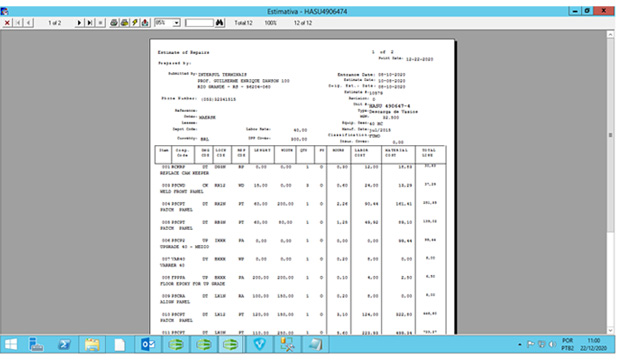Open Outlook from the taskbar
The image size is (622, 360).
point(148,344)
